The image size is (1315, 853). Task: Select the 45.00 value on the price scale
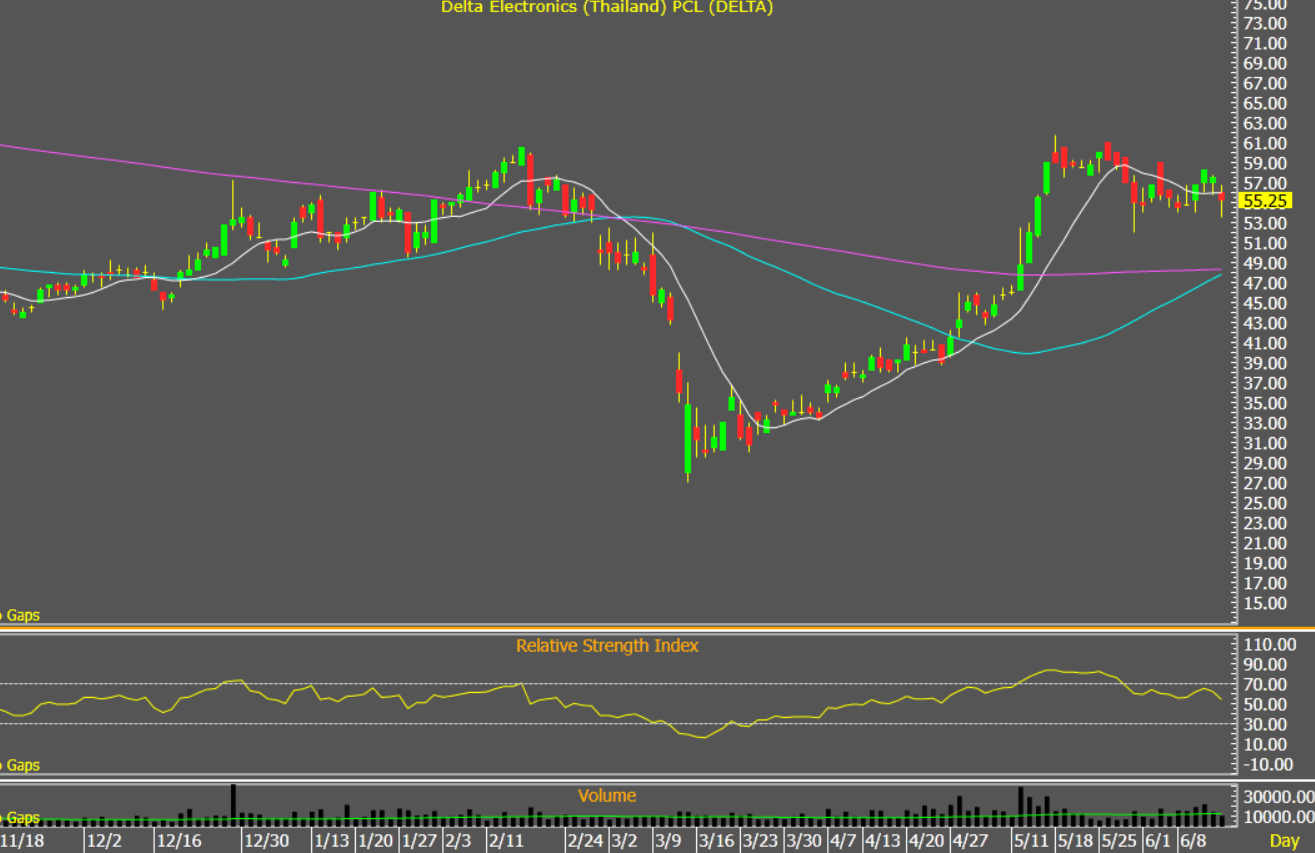(1265, 304)
